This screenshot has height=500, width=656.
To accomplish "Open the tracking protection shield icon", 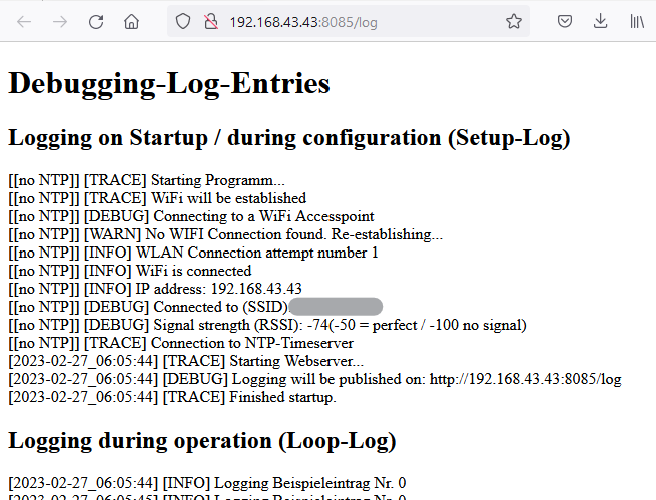I will (183, 21).
